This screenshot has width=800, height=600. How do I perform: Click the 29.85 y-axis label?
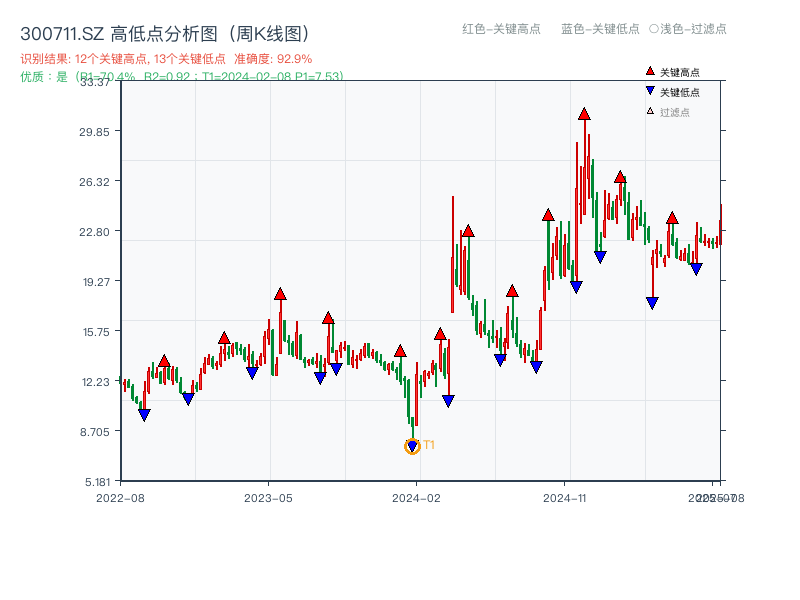[94, 132]
